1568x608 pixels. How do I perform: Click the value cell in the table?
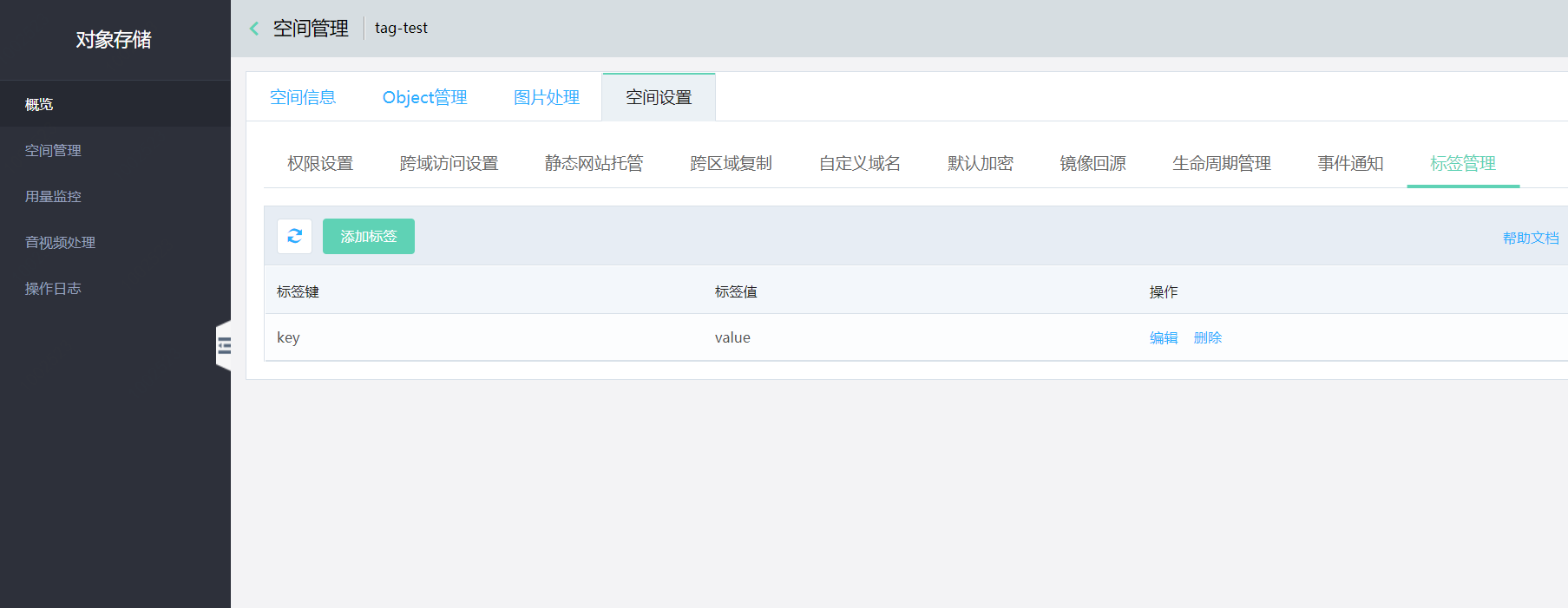pyautogui.click(x=732, y=337)
